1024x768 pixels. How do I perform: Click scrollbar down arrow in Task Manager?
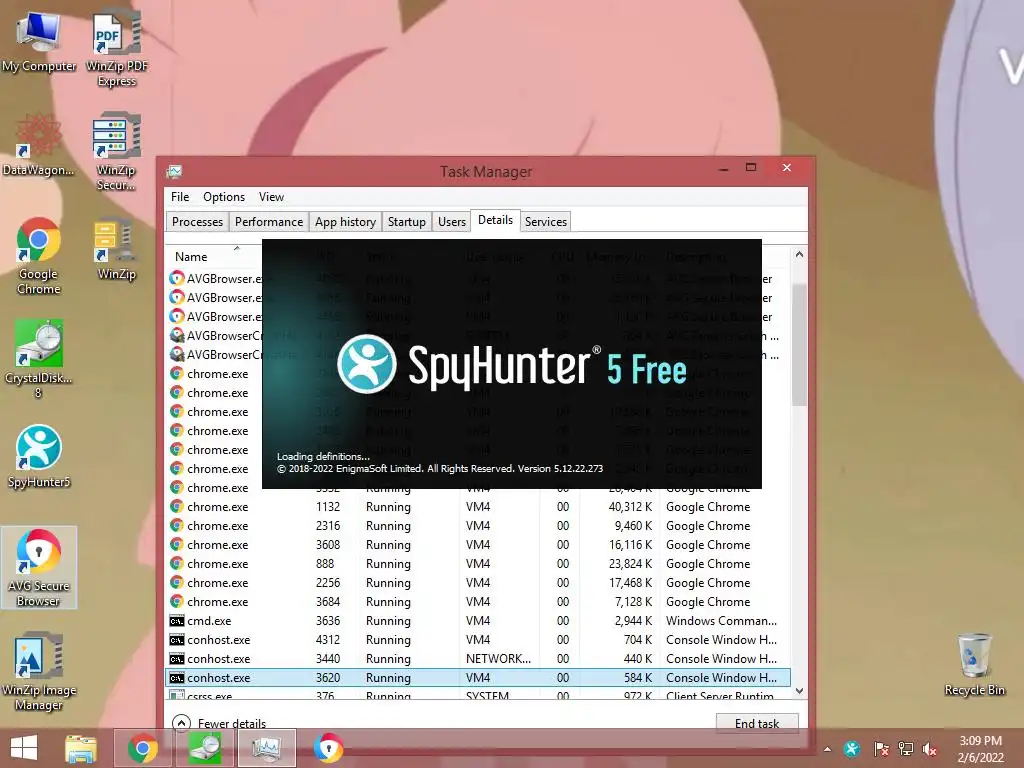tap(799, 691)
